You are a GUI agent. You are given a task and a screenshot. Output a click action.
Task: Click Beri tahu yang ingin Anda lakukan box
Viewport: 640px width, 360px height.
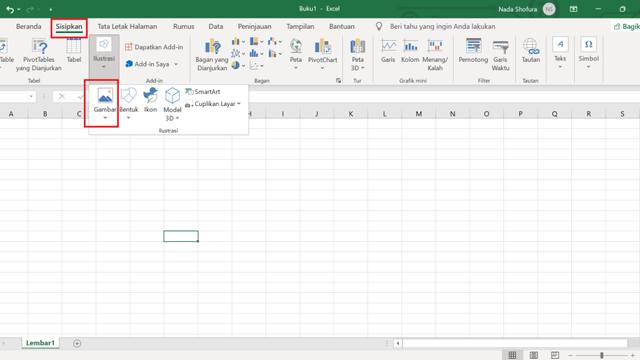coord(442,27)
